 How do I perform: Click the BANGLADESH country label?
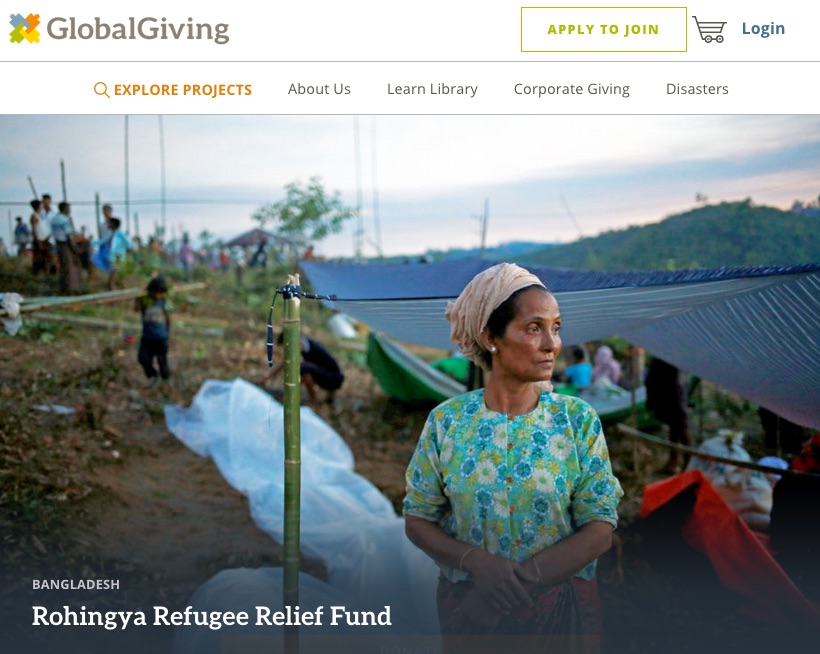pyautogui.click(x=76, y=584)
